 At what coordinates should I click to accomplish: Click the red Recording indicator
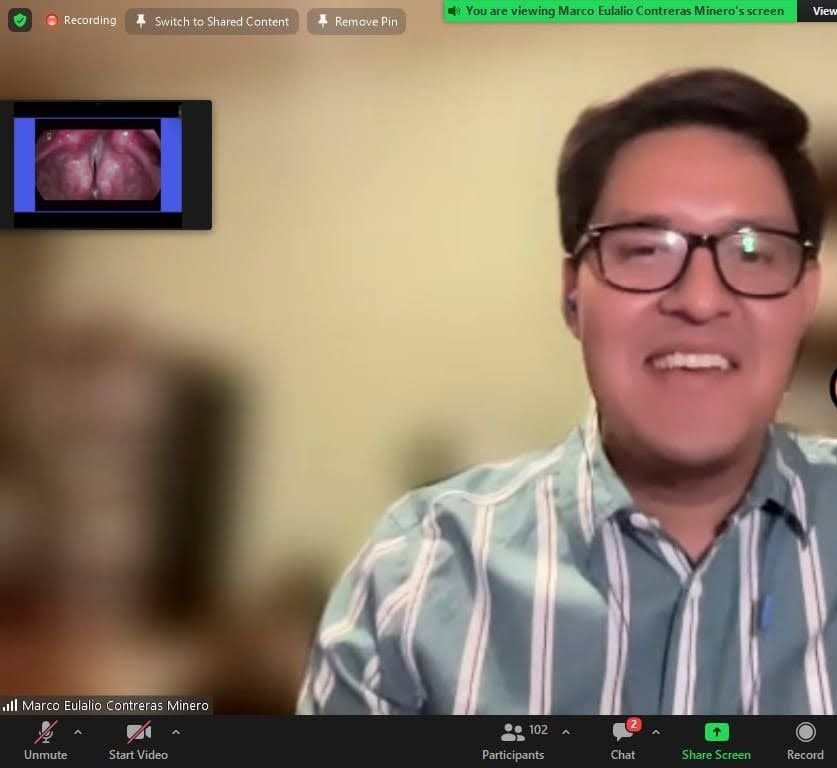tap(80, 20)
